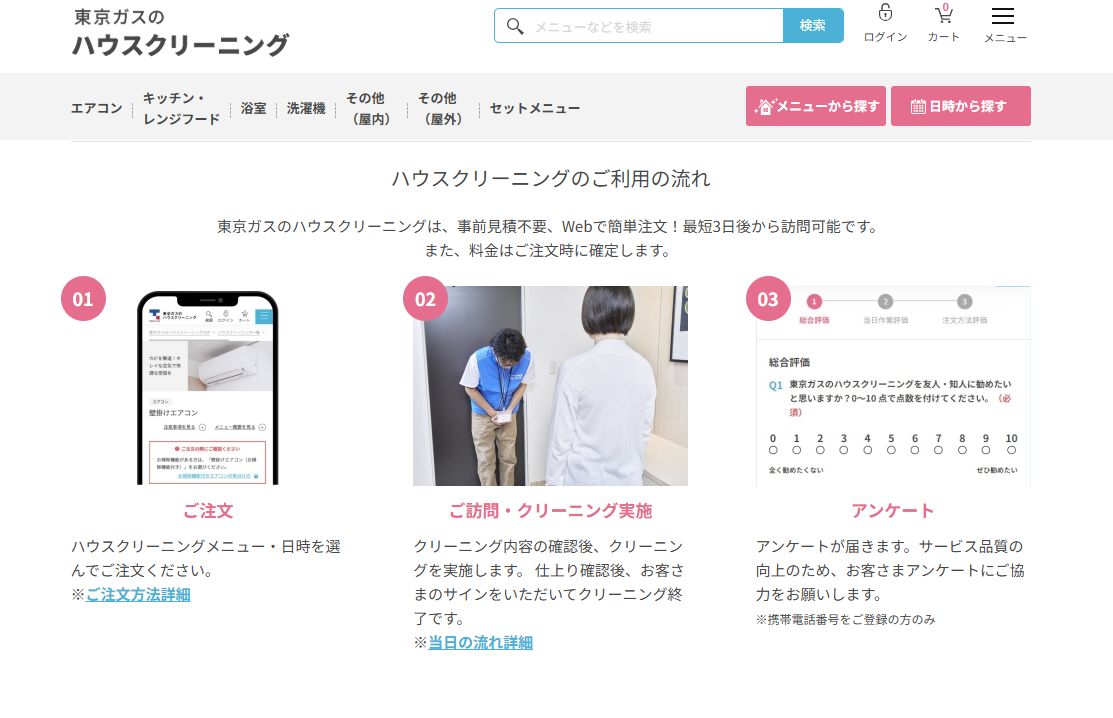
Task: Click the pink 01 step badge
Action: pyautogui.click(x=83, y=299)
